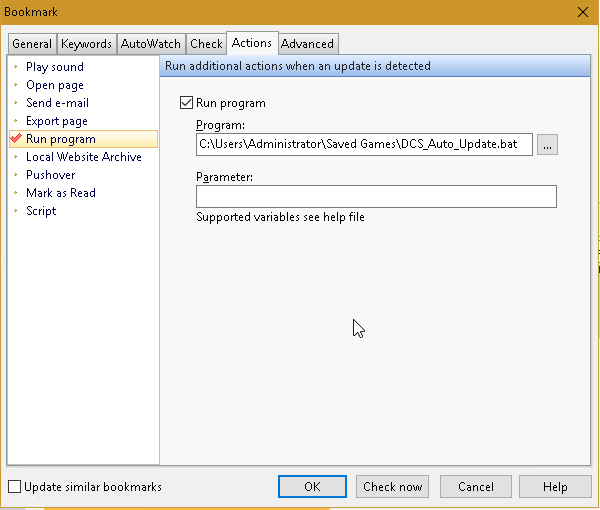Select the Check tab
600x510 pixels.
pyautogui.click(x=206, y=44)
